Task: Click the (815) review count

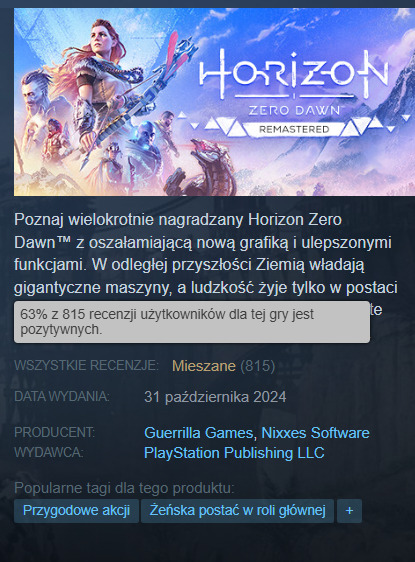Action: (258, 366)
